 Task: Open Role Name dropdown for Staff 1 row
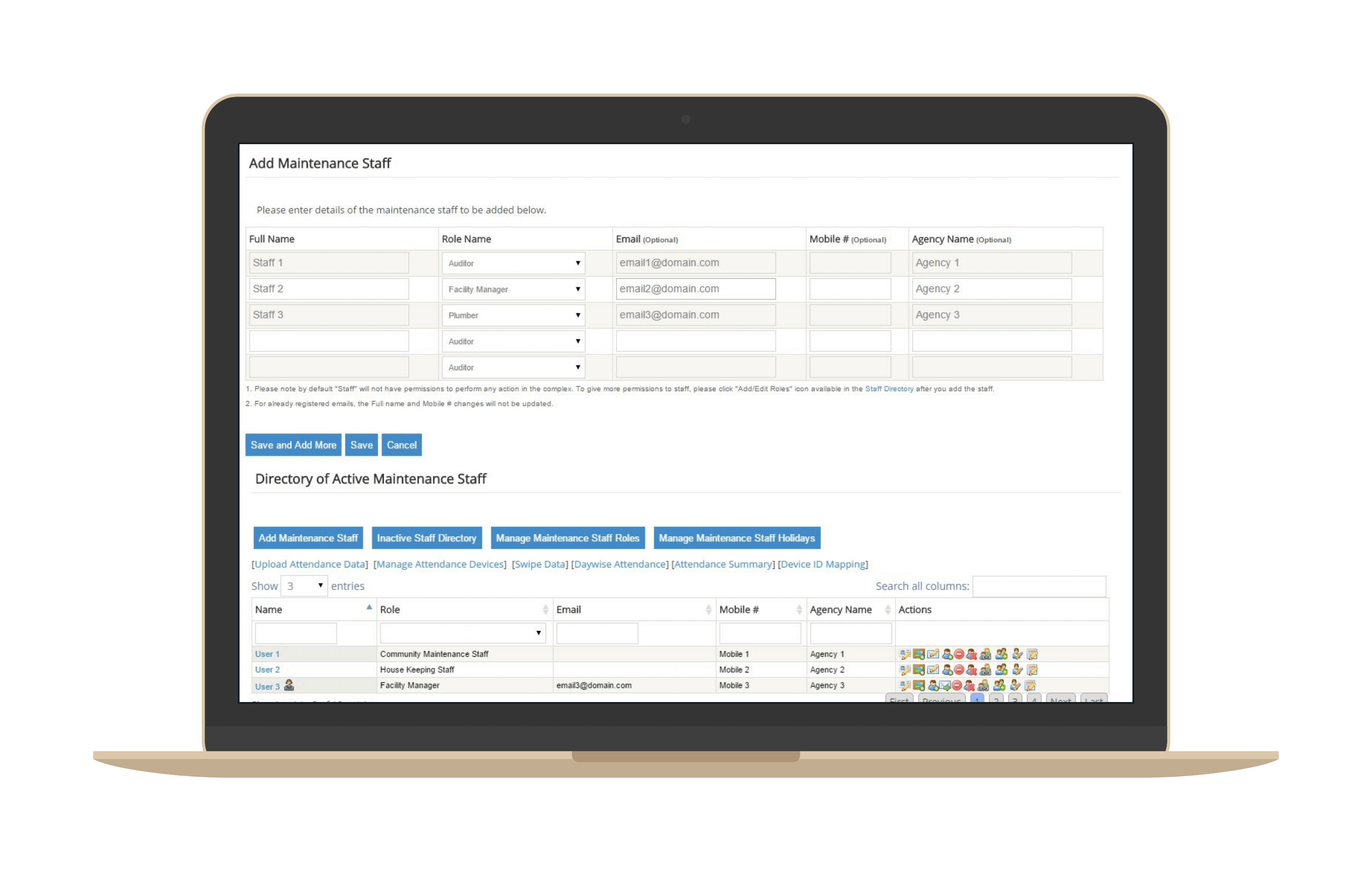coord(513,263)
